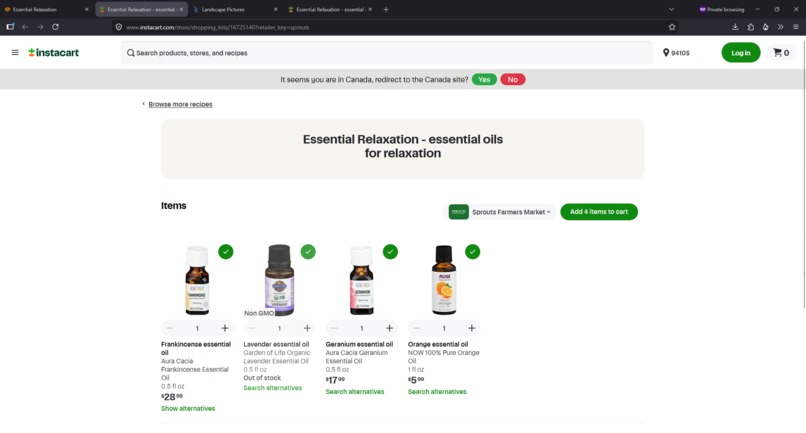Click the Items heading

(174, 206)
